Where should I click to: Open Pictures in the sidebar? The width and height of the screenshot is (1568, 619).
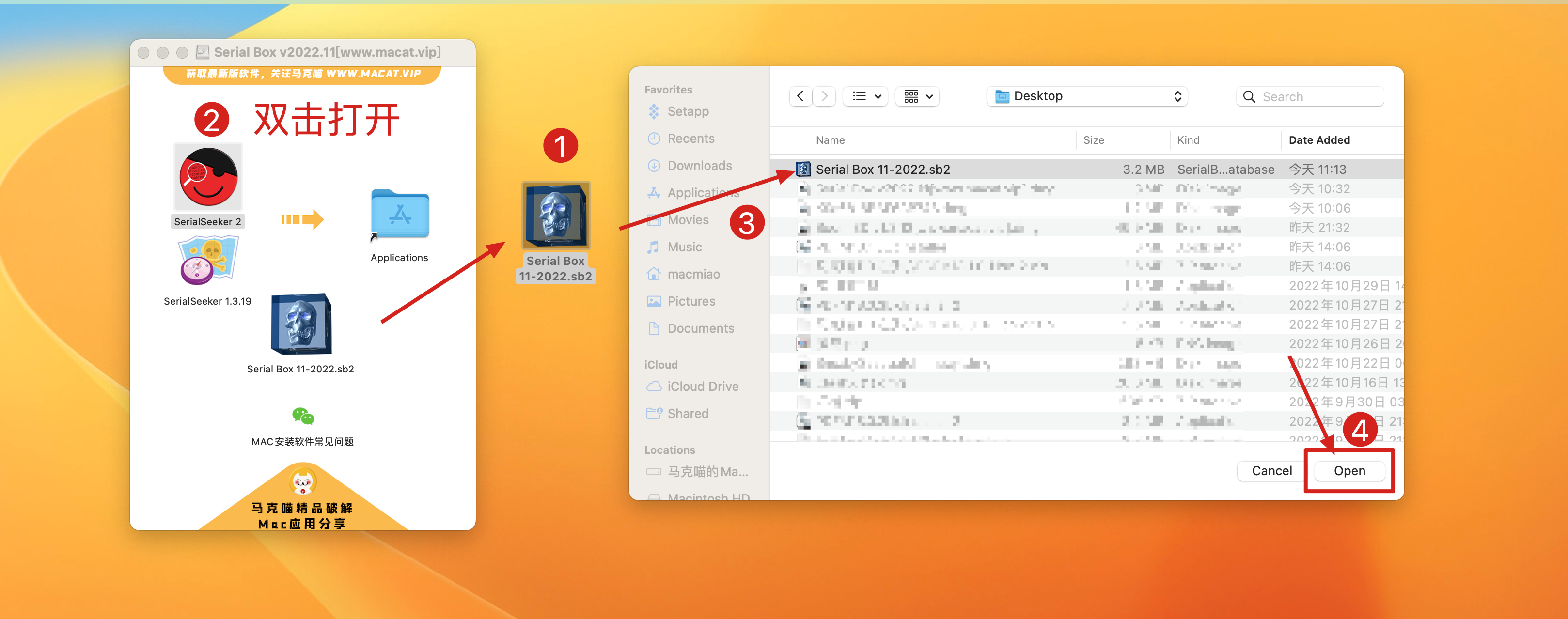coord(691,301)
